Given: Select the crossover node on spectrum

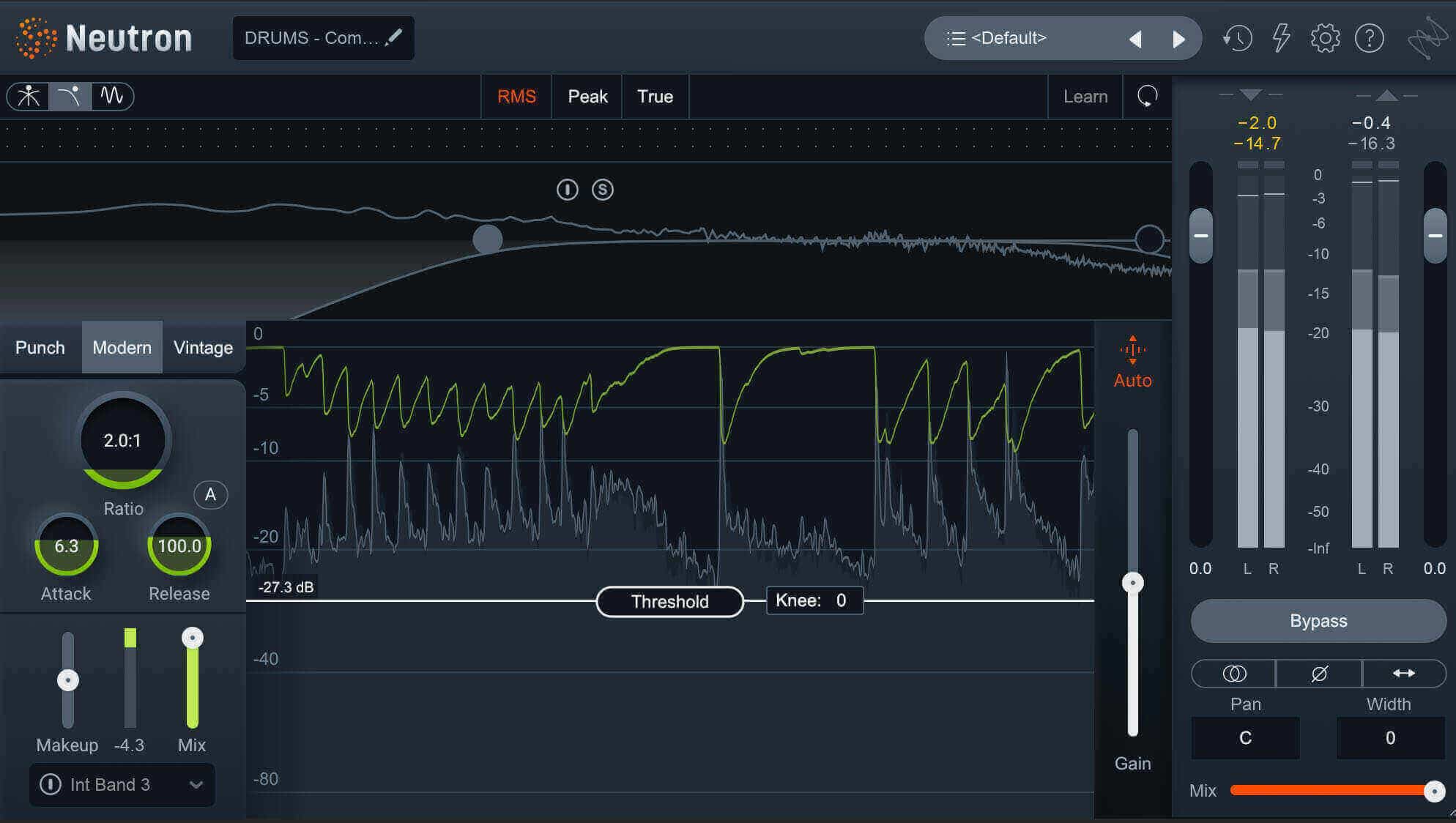Looking at the screenshot, I should (x=487, y=239).
